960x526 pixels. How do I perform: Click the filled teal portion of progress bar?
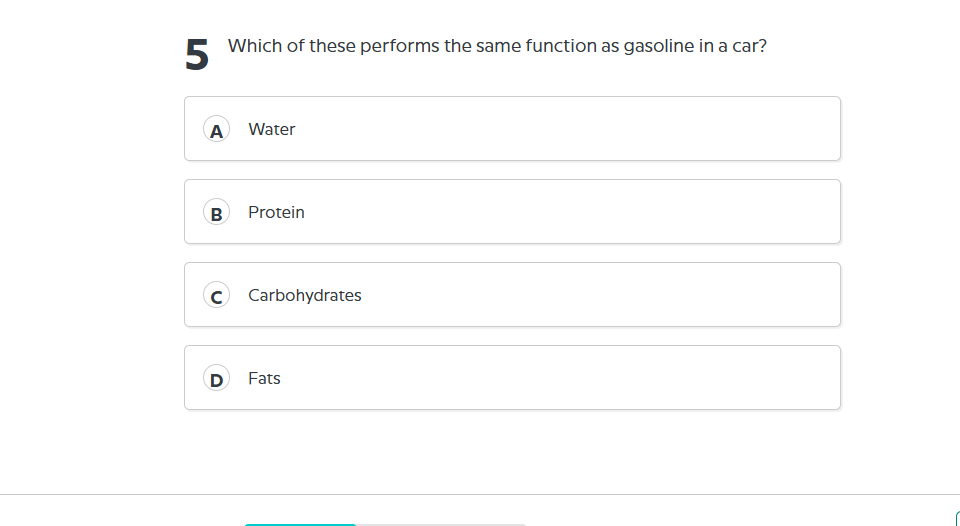pyautogui.click(x=300, y=524)
